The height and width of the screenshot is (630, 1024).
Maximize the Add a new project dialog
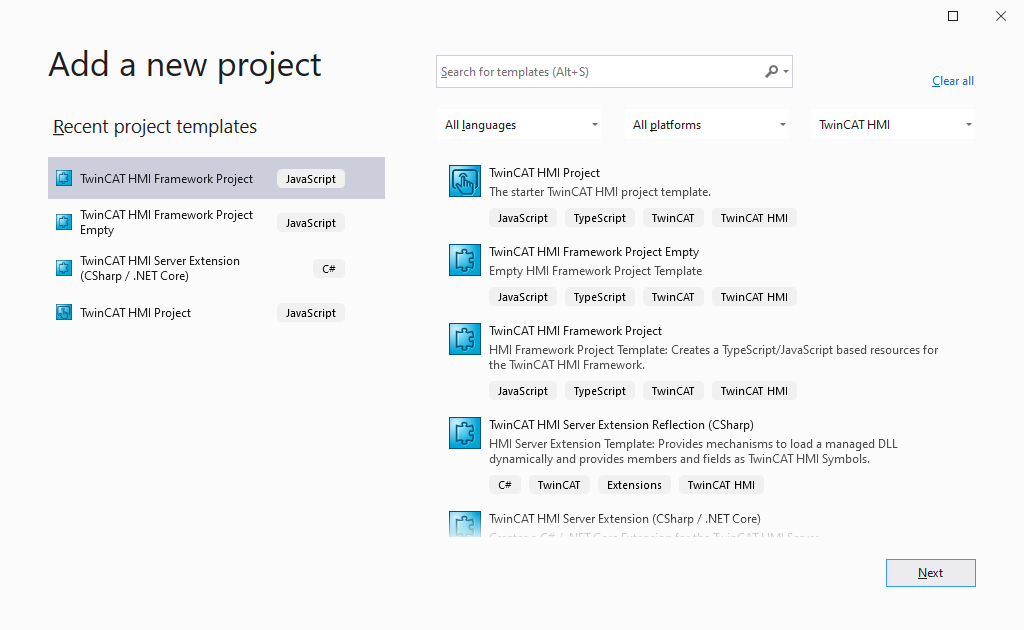(953, 16)
